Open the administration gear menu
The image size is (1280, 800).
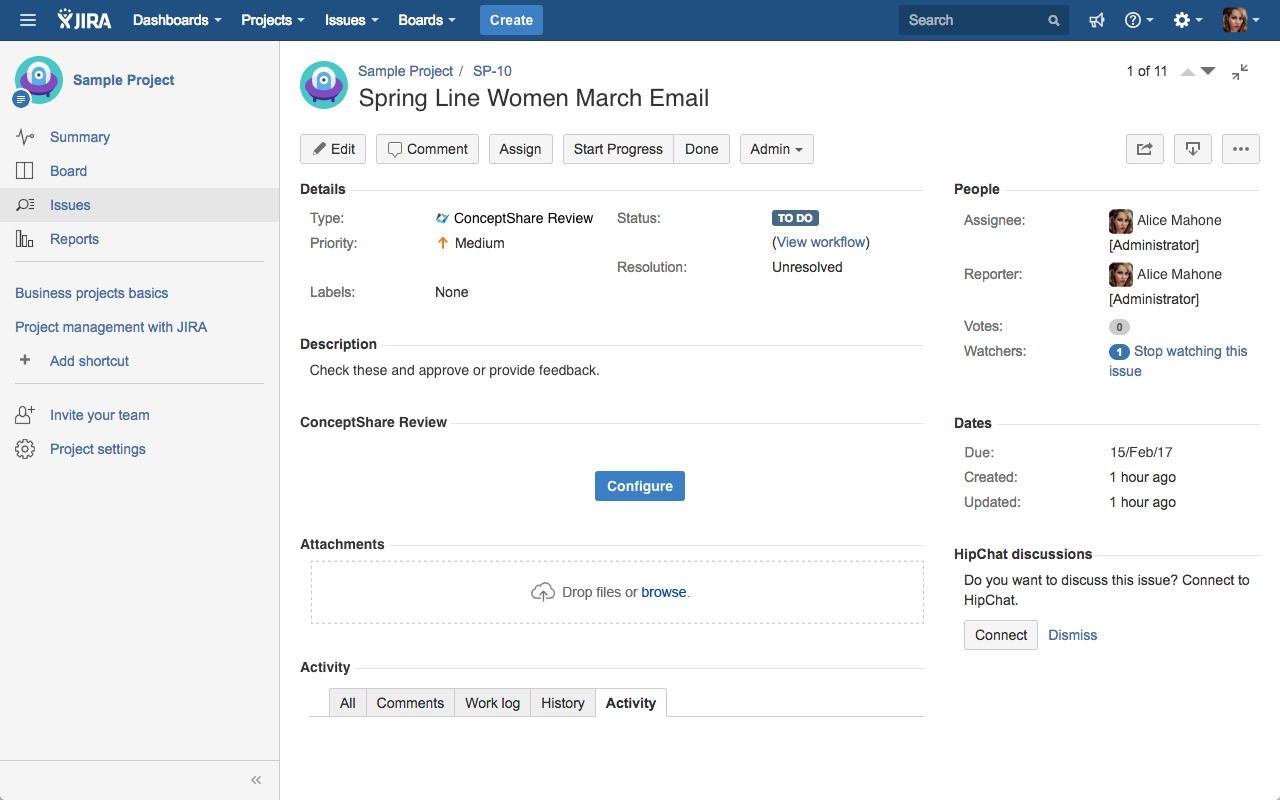pos(1187,20)
